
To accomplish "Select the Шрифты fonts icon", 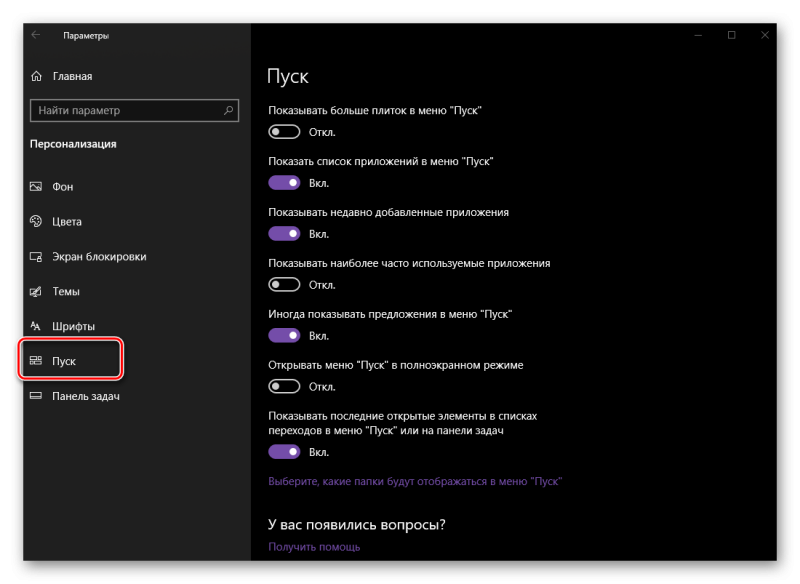I will 35,326.
